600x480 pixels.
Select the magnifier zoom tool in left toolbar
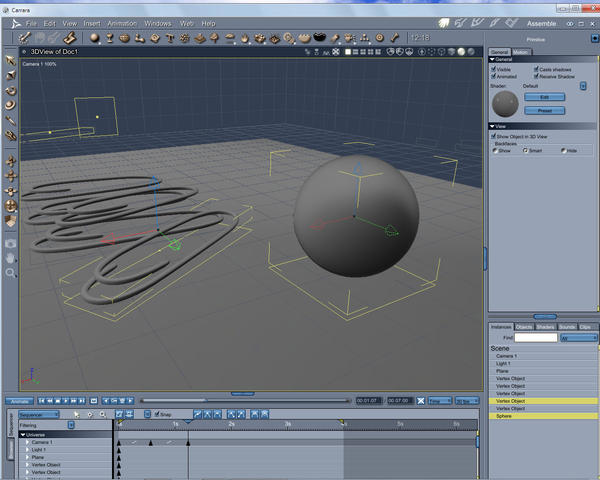10,273
